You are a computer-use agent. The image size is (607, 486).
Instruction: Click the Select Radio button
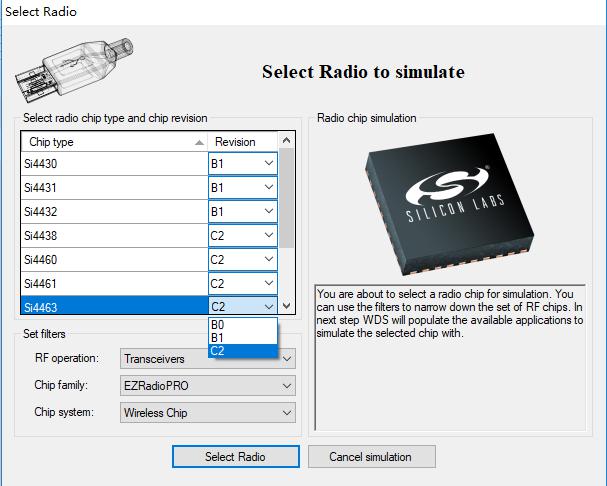tap(236, 457)
